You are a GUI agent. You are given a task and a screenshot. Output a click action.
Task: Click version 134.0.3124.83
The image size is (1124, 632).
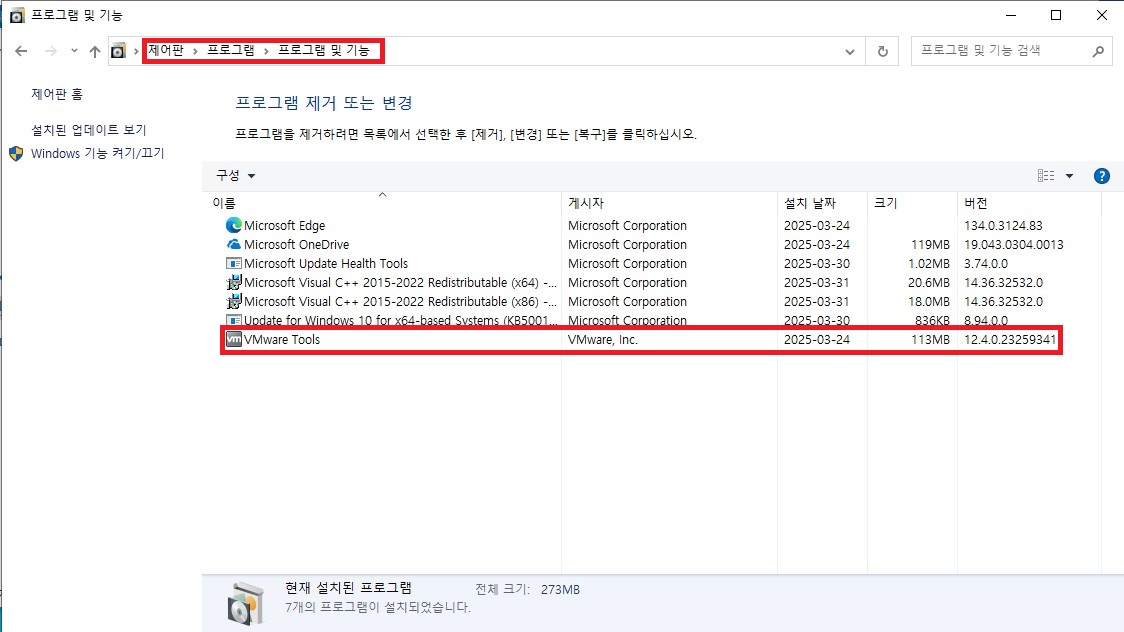[1003, 225]
